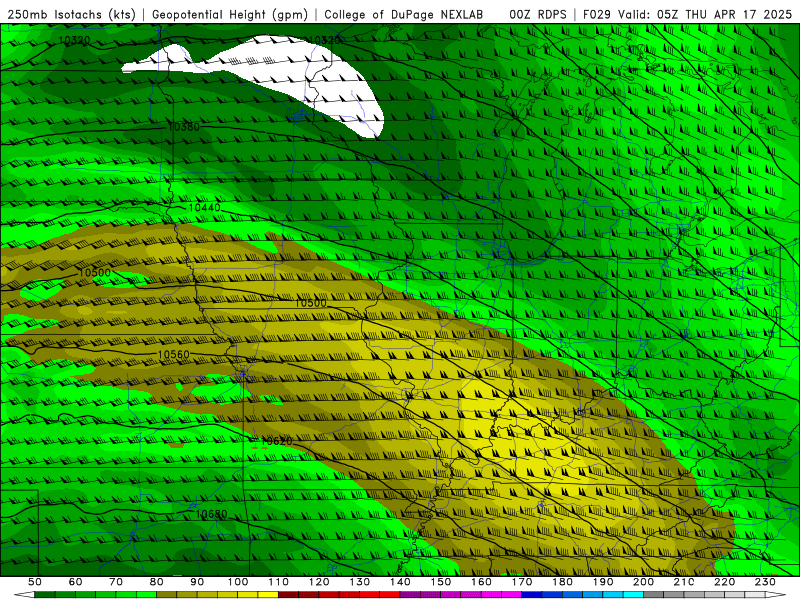Click the 120 value on the colorbar scale

pyautogui.click(x=319, y=582)
